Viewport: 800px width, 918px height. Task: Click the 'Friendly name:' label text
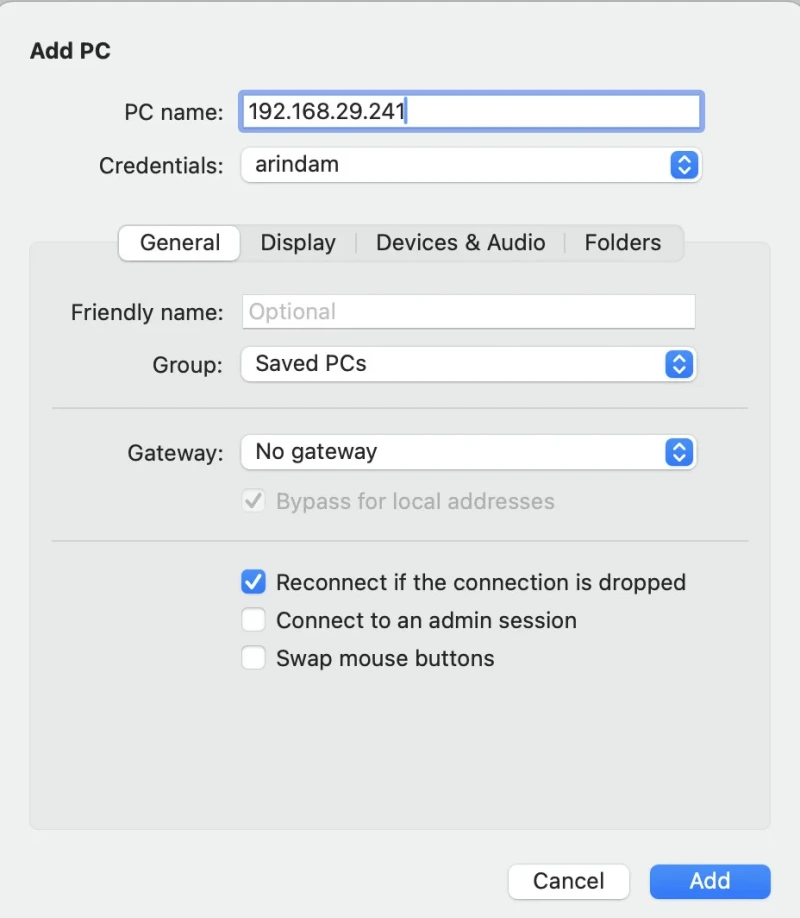click(x=147, y=313)
